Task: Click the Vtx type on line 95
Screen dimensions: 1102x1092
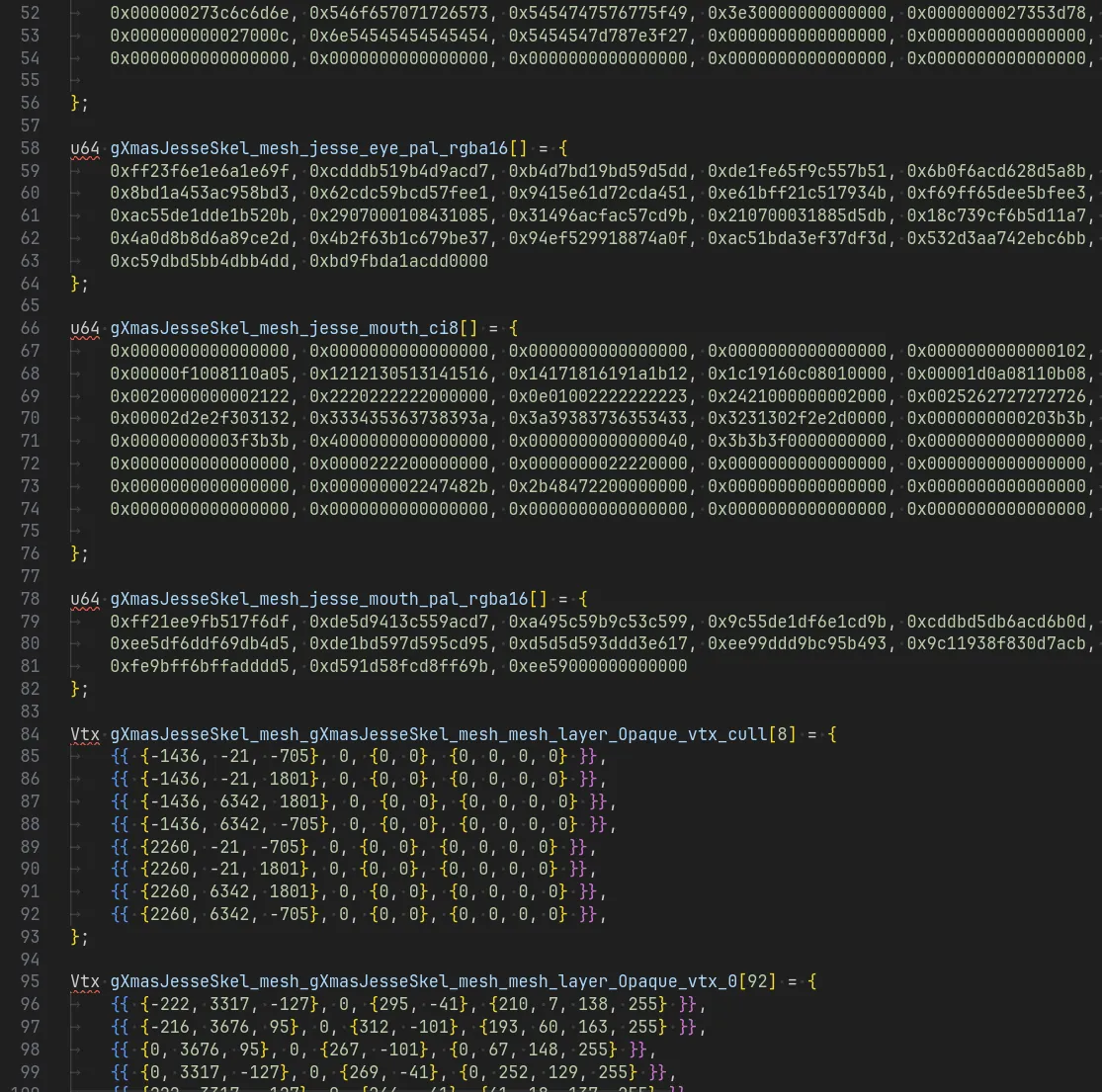Action: 85,981
